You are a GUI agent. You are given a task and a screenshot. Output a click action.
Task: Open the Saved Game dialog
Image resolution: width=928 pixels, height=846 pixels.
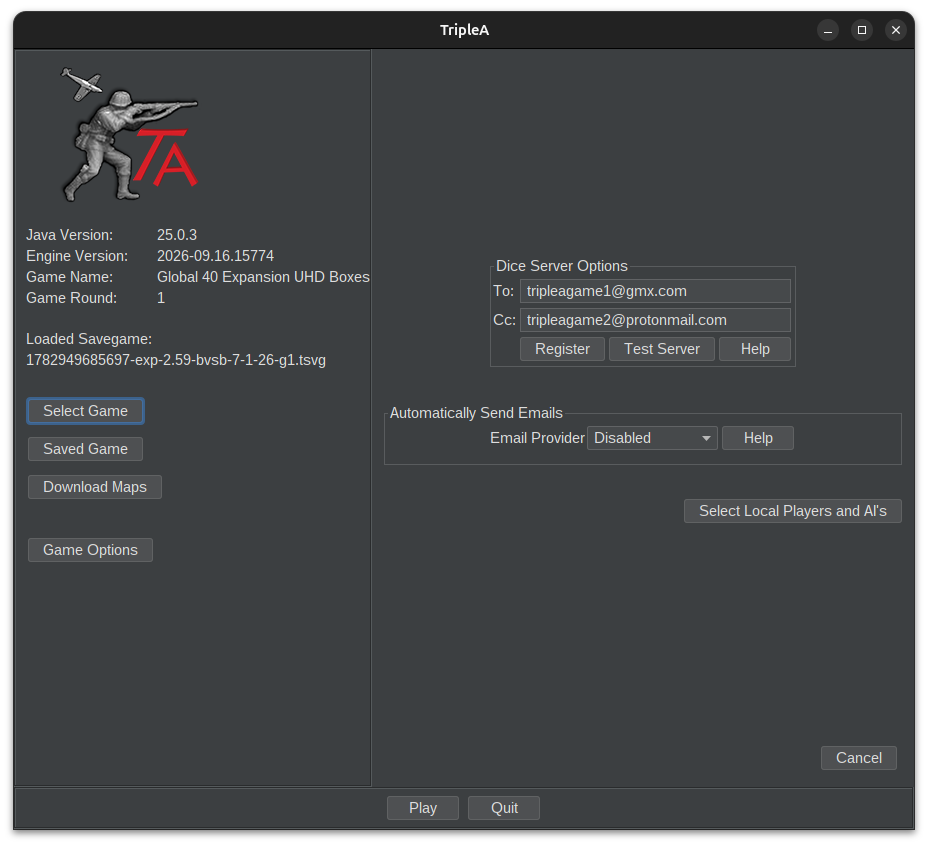pyautogui.click(x=85, y=449)
